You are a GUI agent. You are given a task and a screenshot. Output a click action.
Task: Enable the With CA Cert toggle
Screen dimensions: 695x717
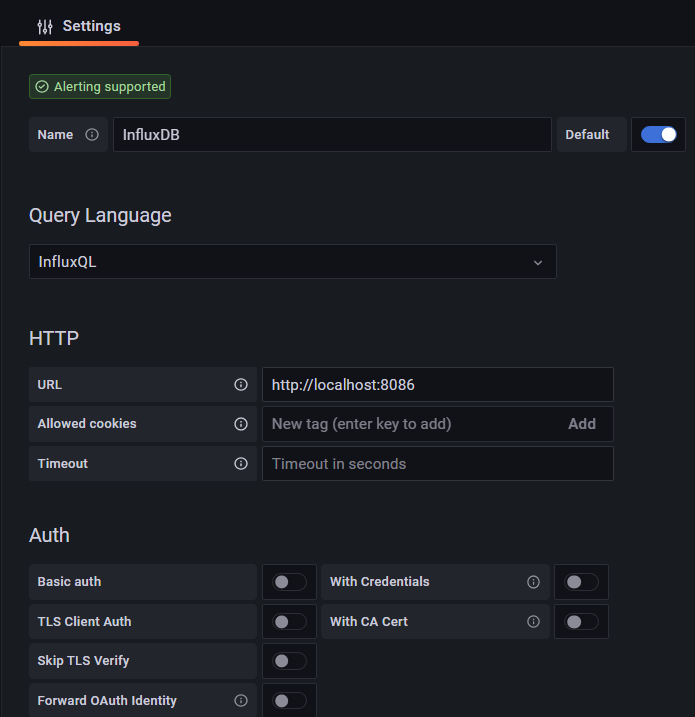(581, 621)
